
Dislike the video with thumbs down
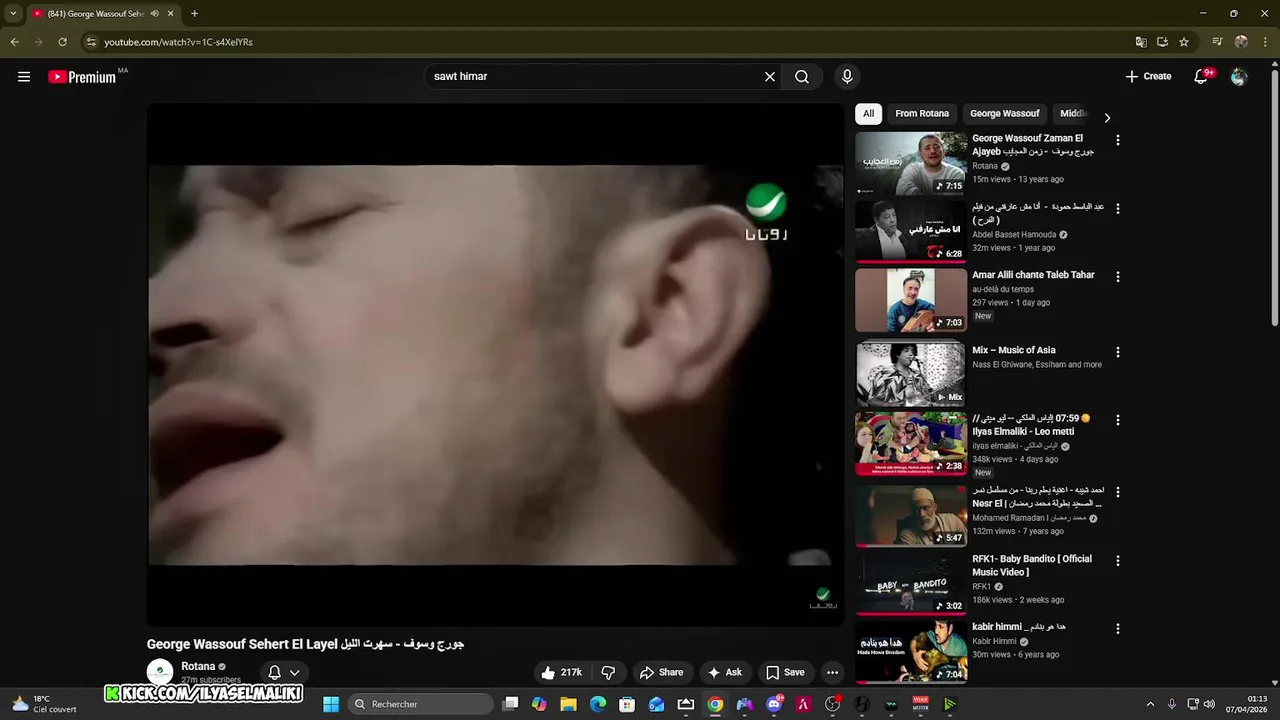[x=607, y=673]
